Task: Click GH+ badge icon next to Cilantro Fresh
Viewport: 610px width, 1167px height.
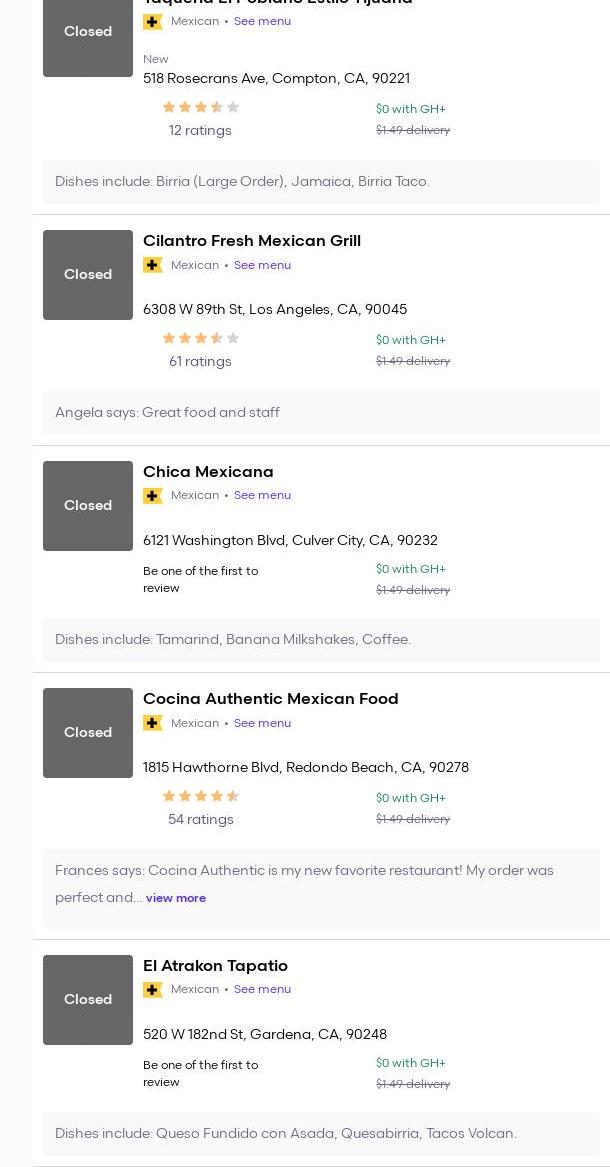Action: point(153,265)
